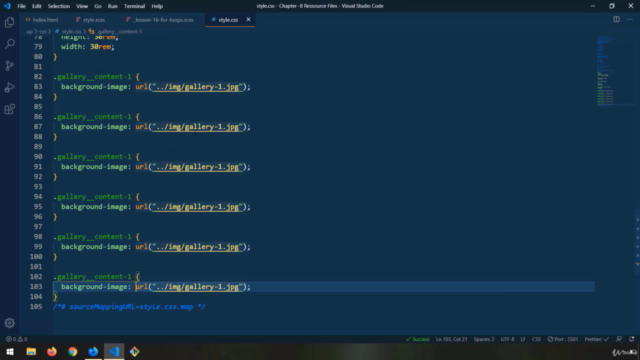Screen dimensions: 640x360
Task: Switch to the style.scss tab
Action: [91, 20]
